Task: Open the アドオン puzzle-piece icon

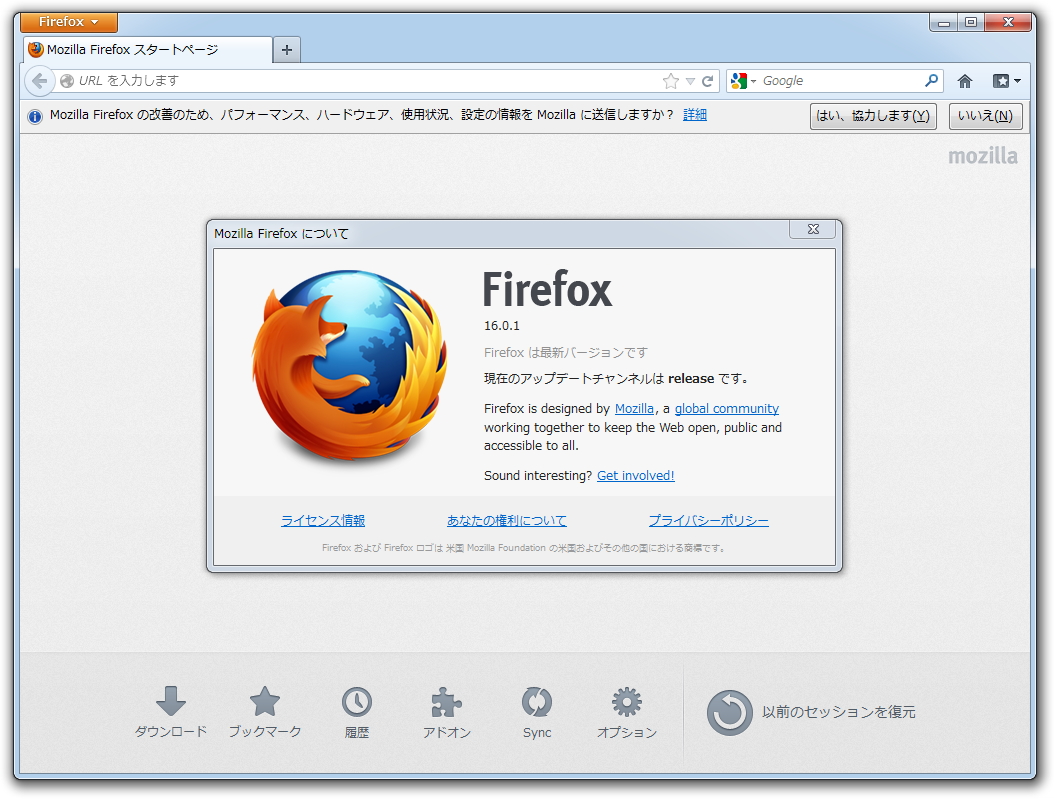Action: pos(445,703)
